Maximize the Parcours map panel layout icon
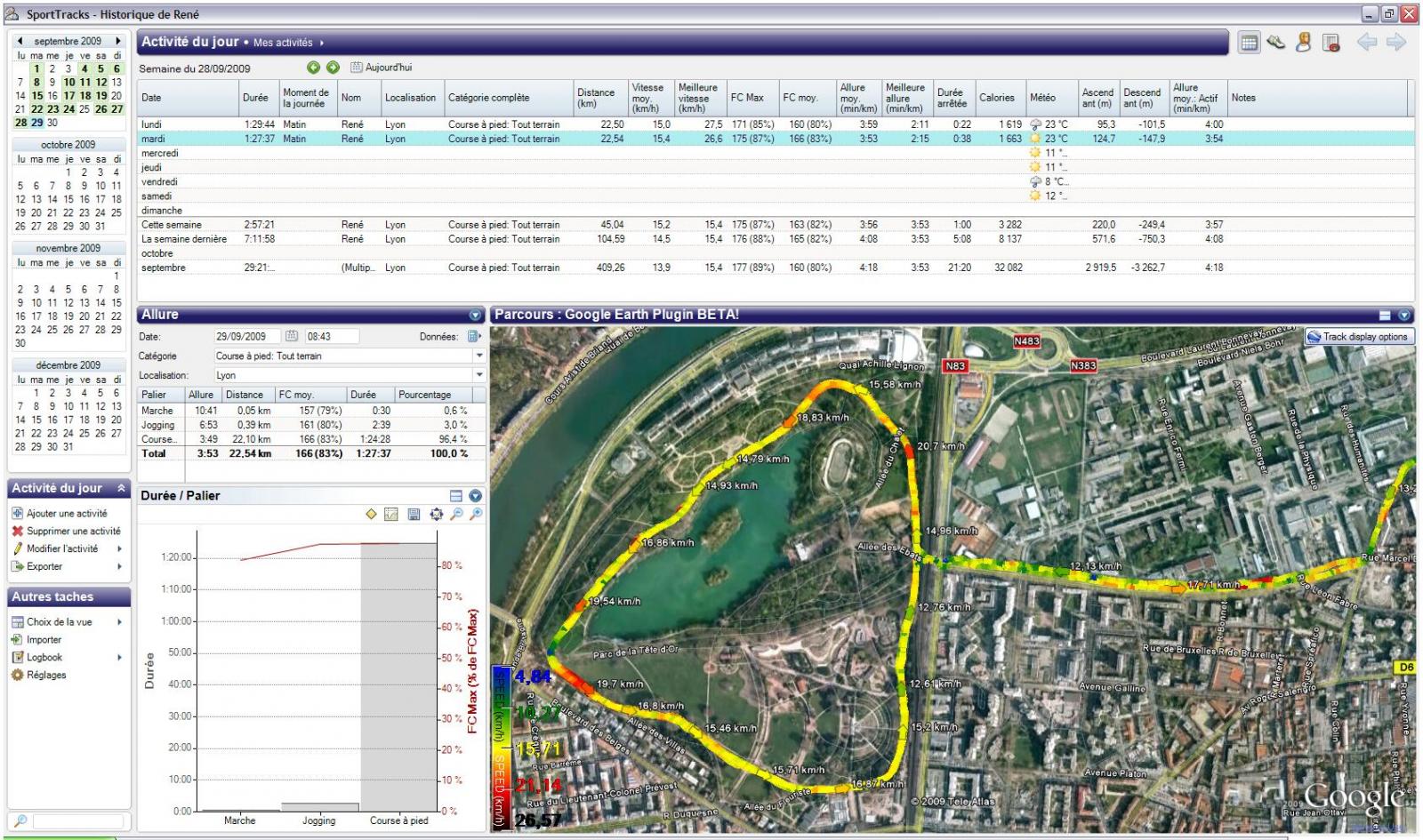The image size is (1423, 840). 1385,315
